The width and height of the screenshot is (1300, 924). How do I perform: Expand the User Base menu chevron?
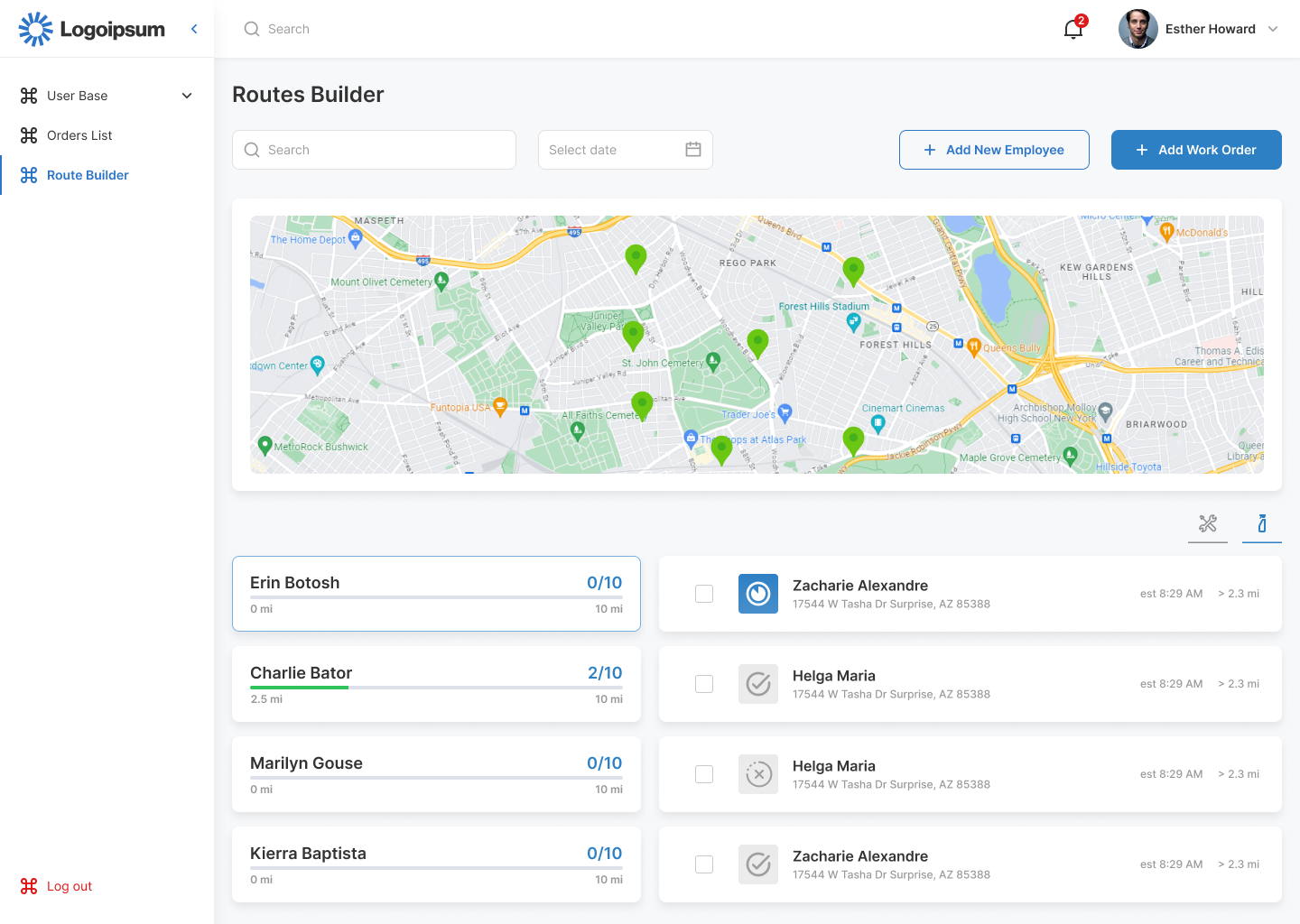pyautogui.click(x=187, y=96)
